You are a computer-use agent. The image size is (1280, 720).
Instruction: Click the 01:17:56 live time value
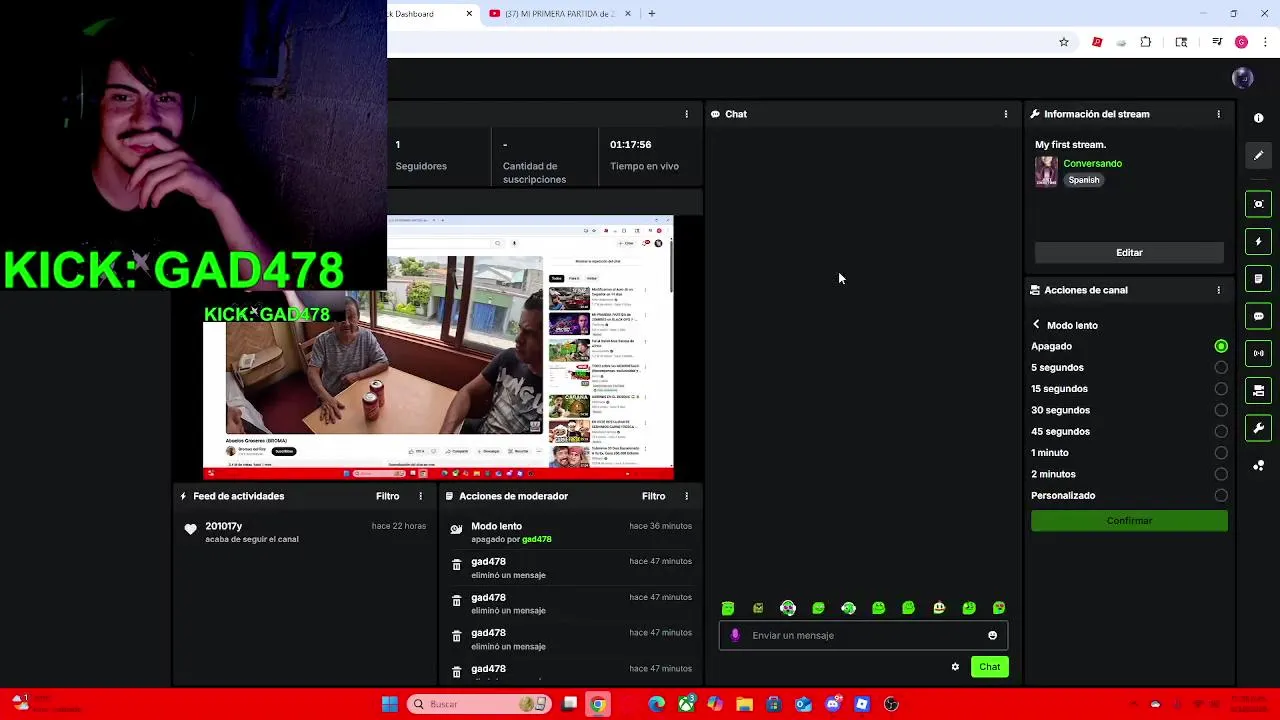[630, 145]
